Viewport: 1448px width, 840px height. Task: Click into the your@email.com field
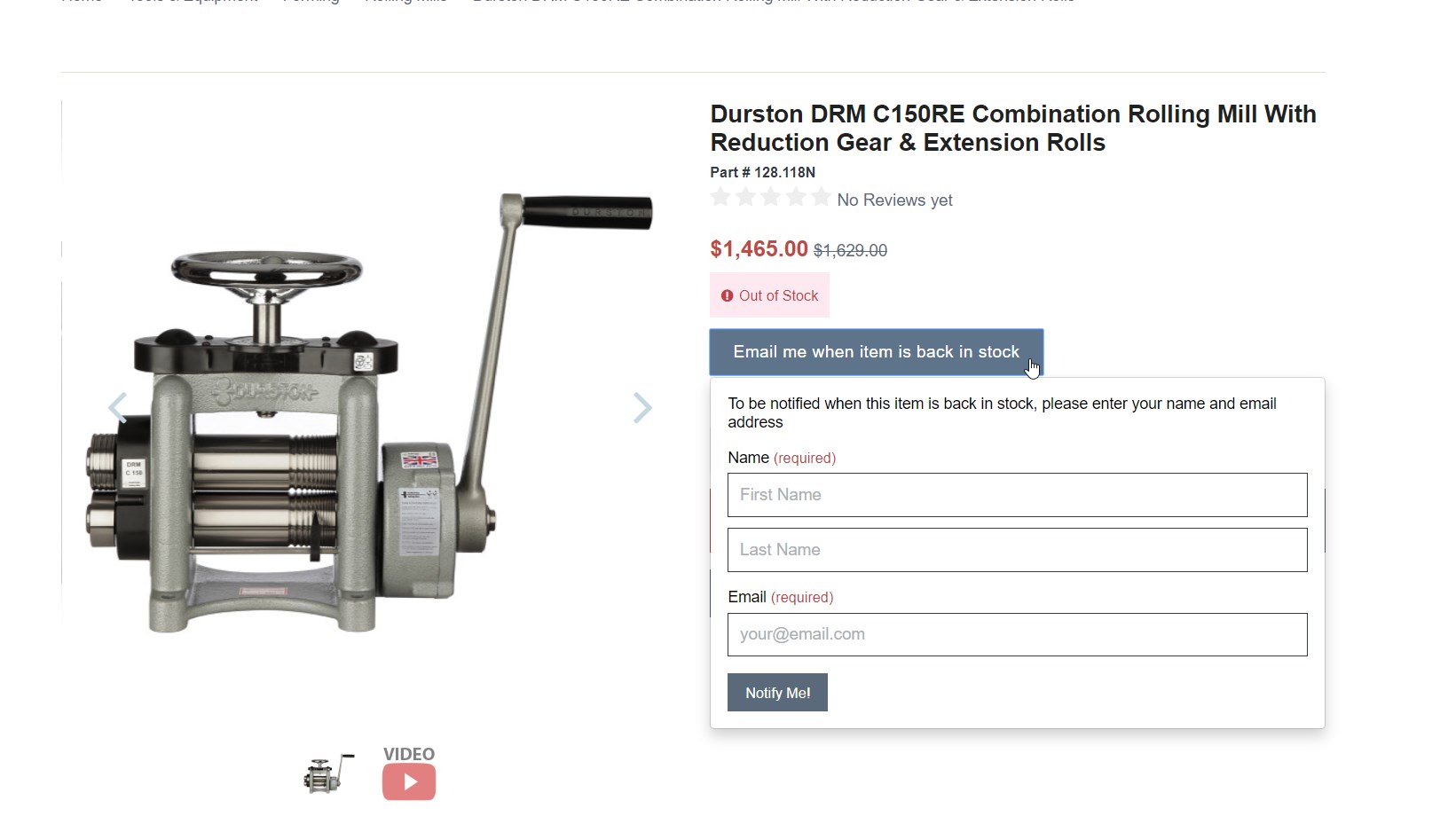1017,635
